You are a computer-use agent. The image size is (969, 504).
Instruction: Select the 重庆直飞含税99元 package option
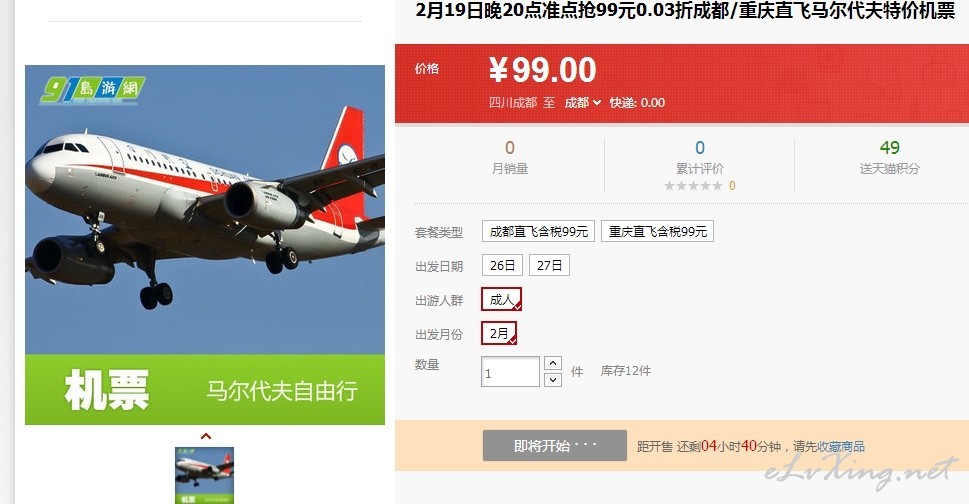(658, 232)
